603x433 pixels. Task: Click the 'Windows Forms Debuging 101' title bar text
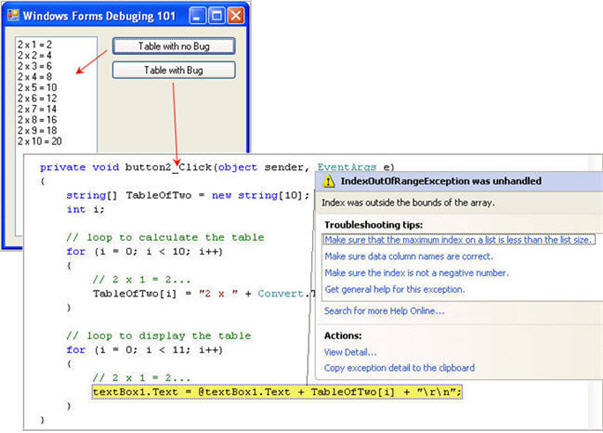coord(99,16)
